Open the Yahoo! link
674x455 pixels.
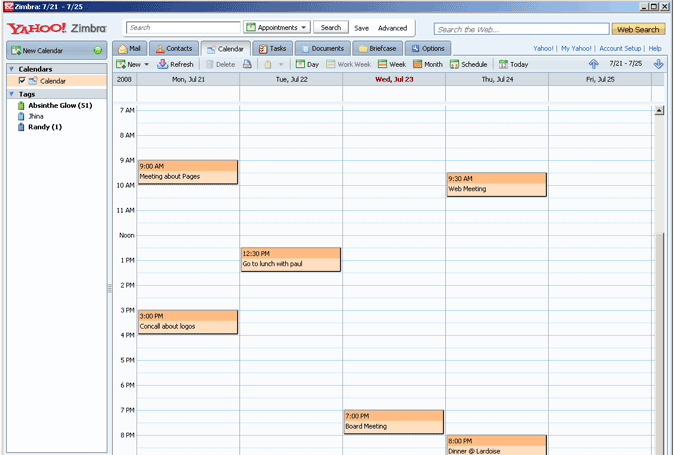coord(543,49)
